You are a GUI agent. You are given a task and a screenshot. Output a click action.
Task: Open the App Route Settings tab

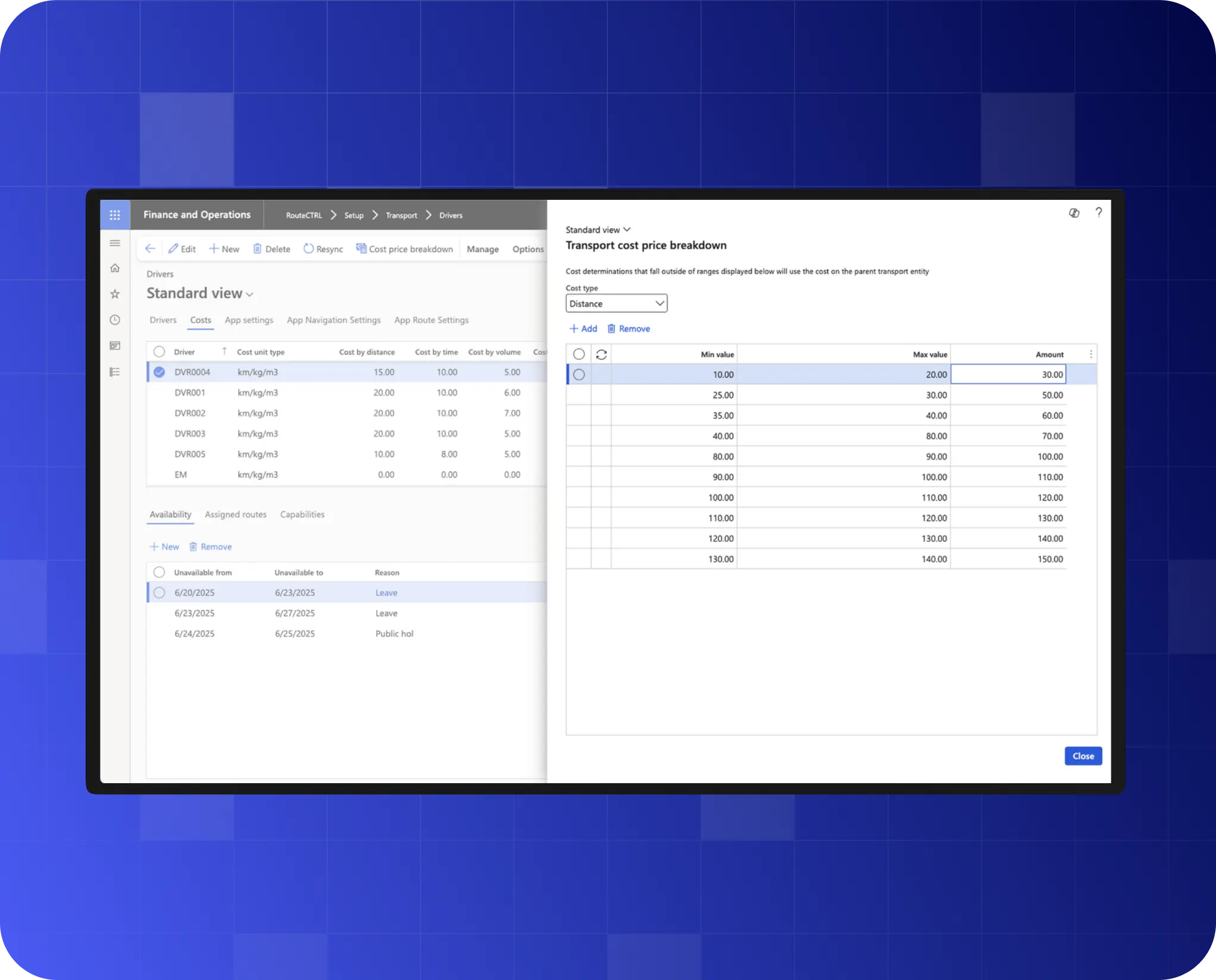tap(431, 320)
